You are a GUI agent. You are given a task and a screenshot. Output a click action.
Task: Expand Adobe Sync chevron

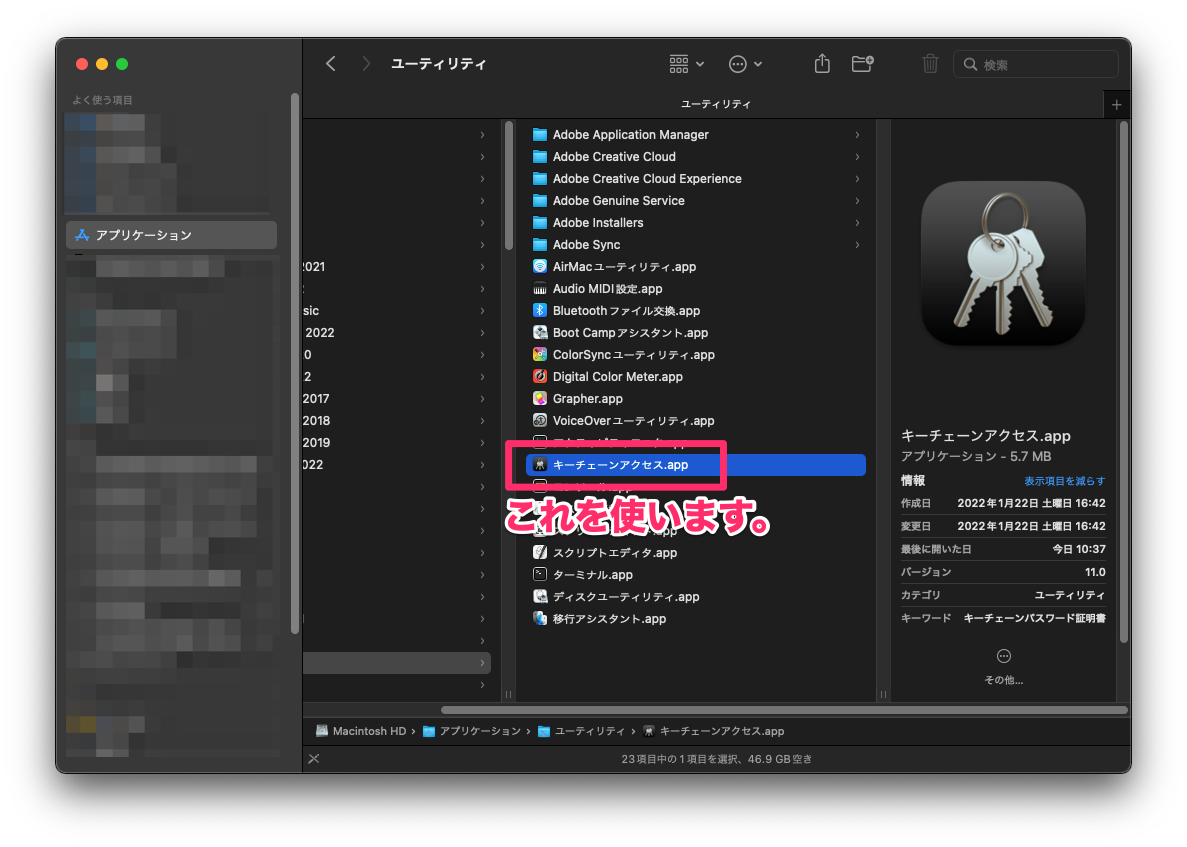[857, 244]
